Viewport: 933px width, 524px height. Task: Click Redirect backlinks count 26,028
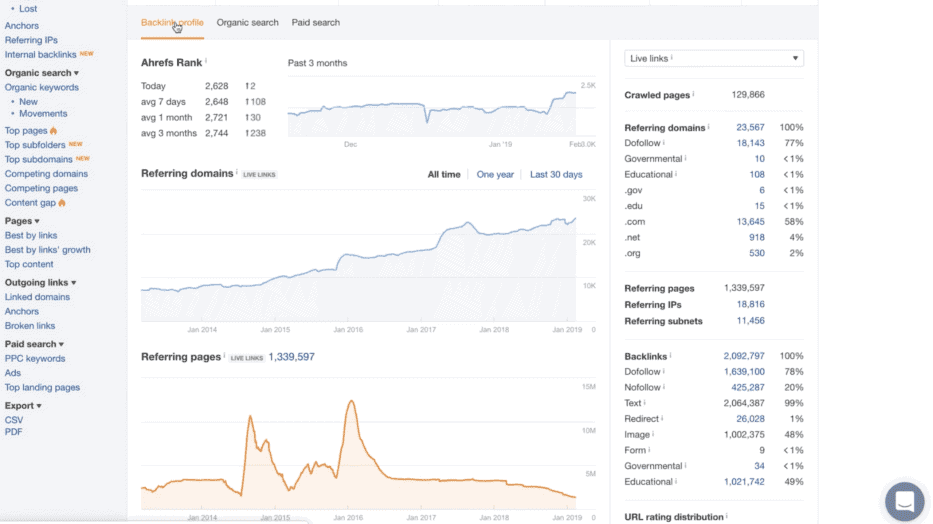[750, 419]
